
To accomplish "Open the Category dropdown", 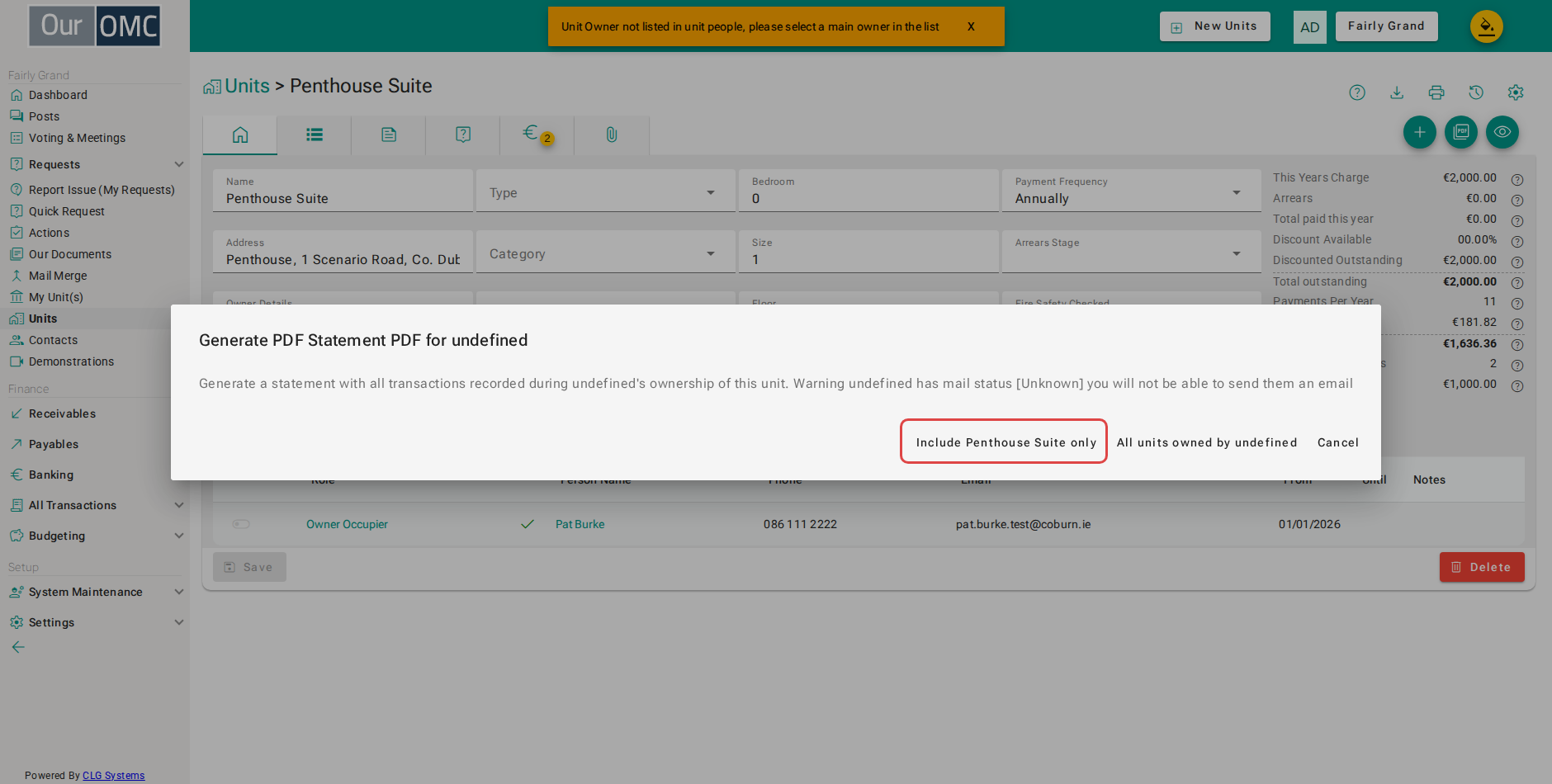I will pyautogui.click(x=605, y=252).
